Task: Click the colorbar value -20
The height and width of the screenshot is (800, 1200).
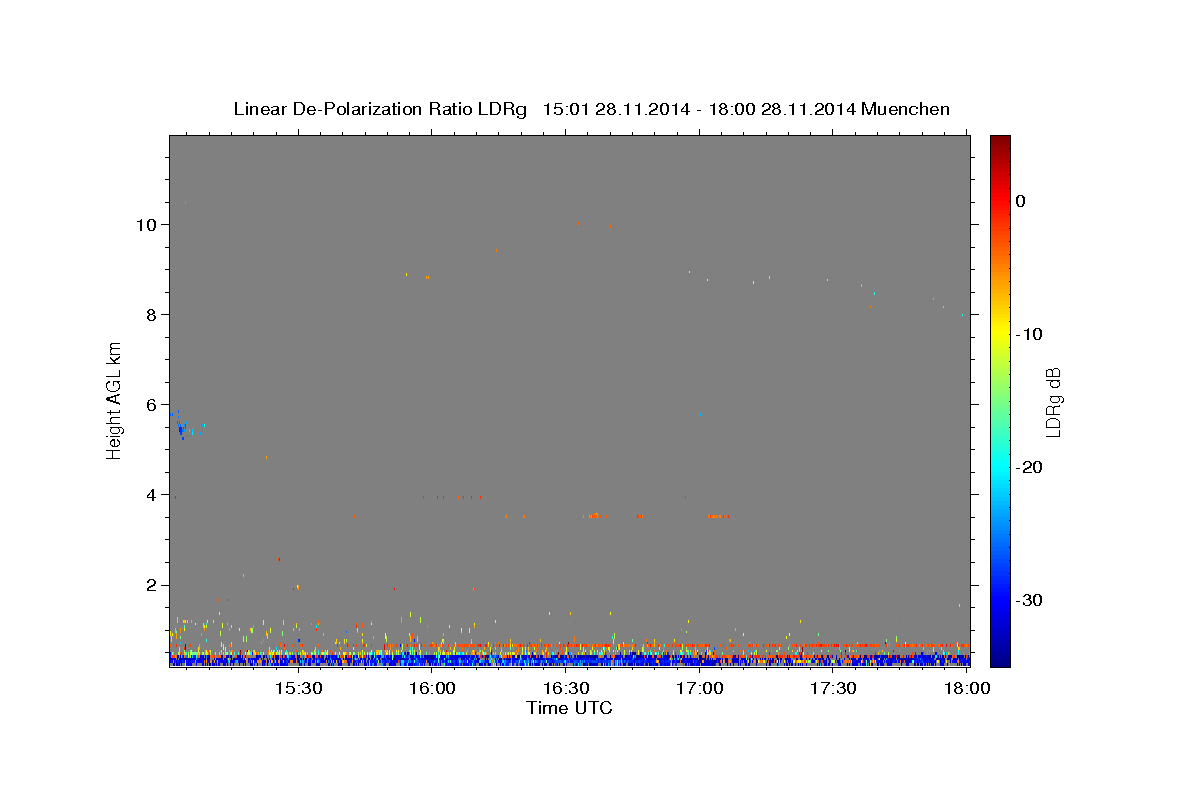Action: 1030,467
